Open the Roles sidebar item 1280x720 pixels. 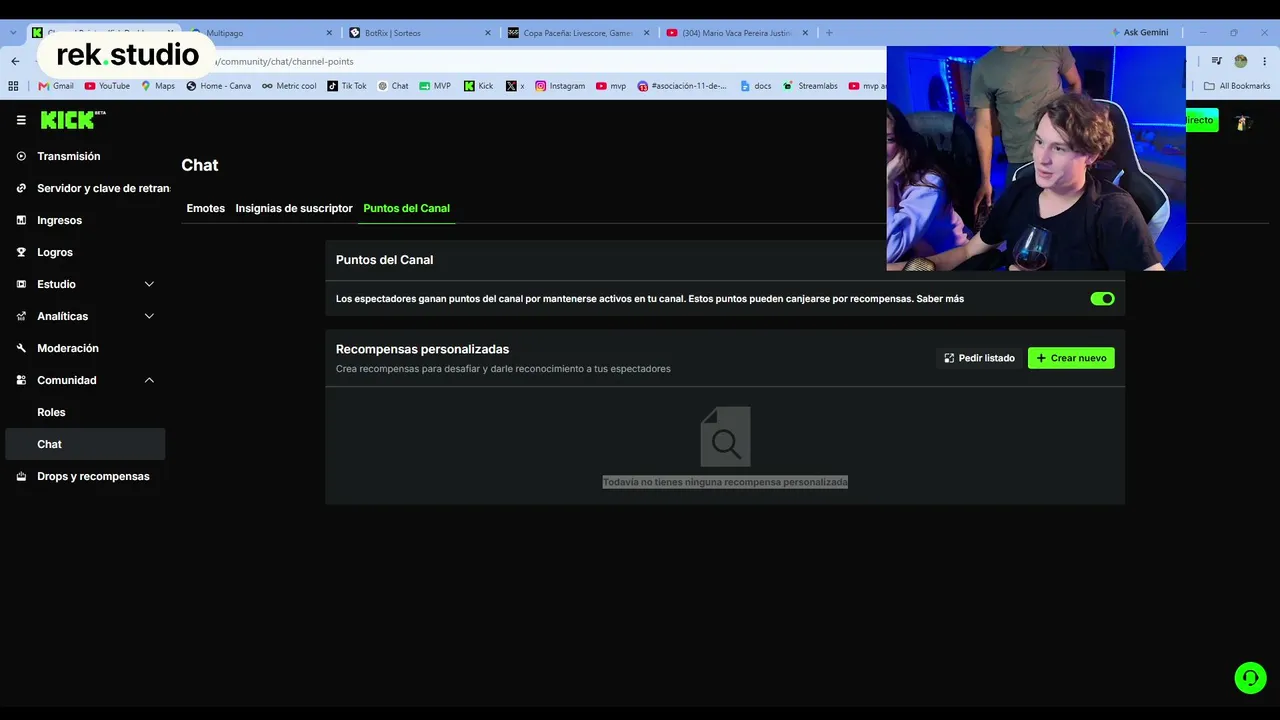coord(86,412)
